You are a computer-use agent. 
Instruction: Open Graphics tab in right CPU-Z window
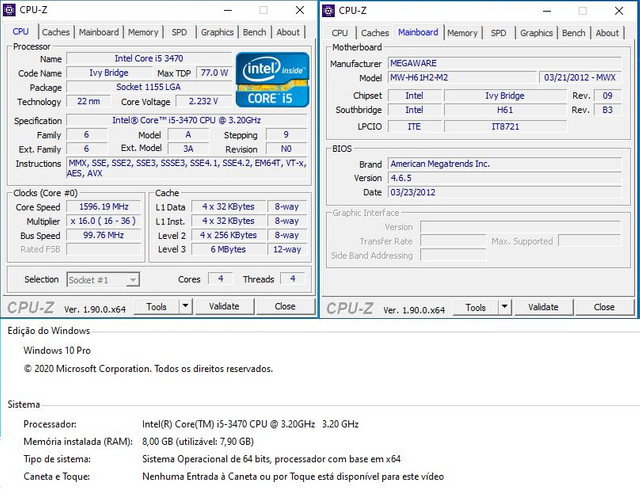click(x=536, y=33)
